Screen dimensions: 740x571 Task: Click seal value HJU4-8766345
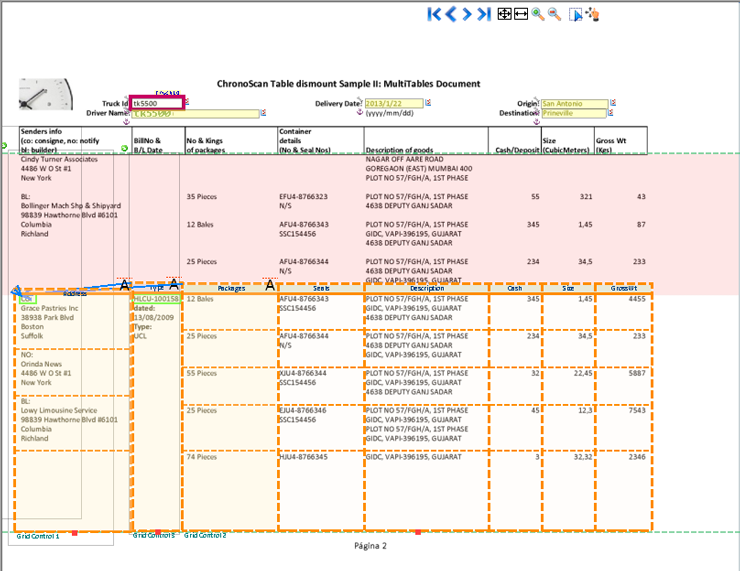(x=303, y=457)
